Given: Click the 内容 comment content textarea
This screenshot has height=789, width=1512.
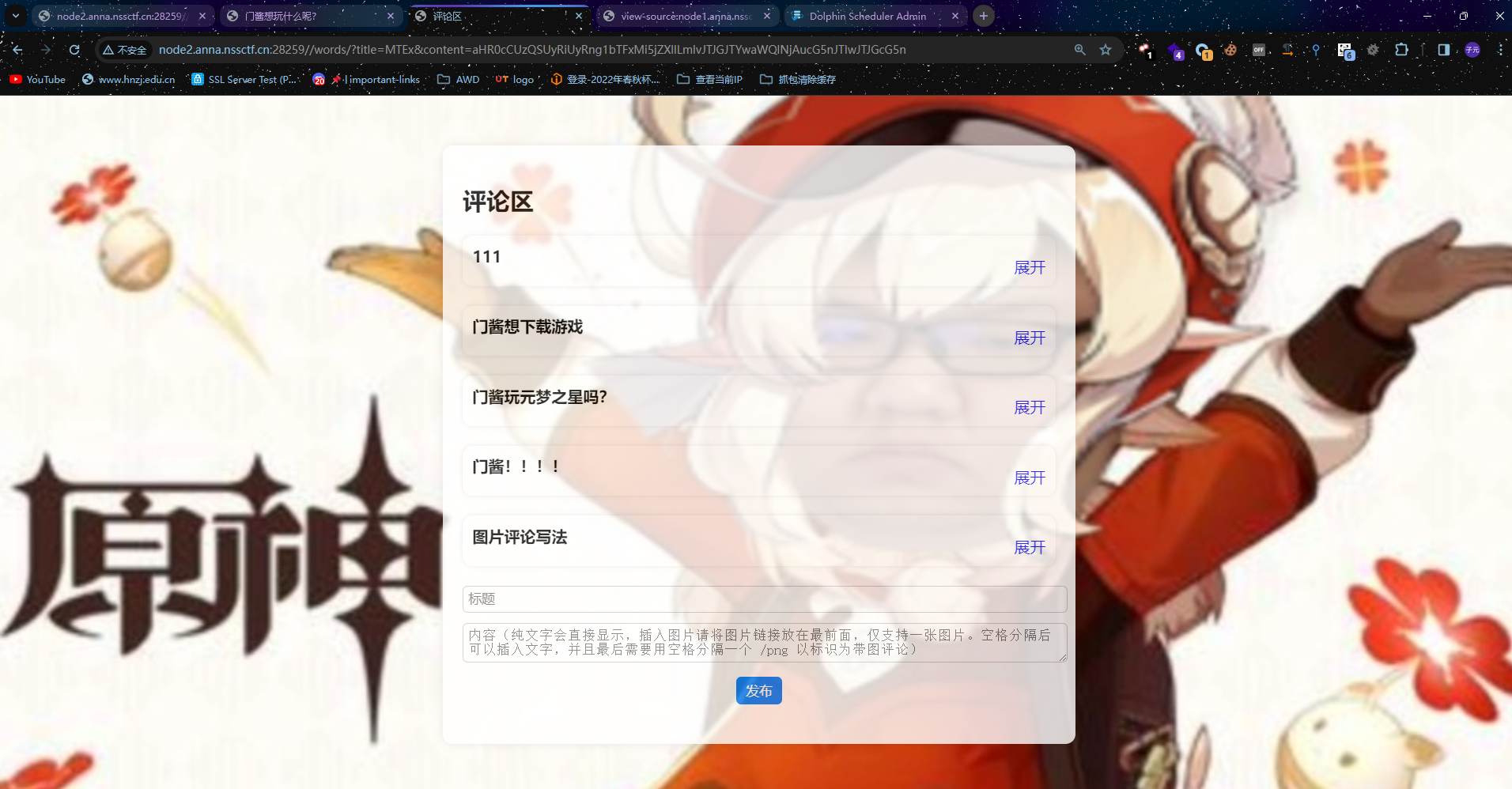Looking at the screenshot, I should (765, 643).
